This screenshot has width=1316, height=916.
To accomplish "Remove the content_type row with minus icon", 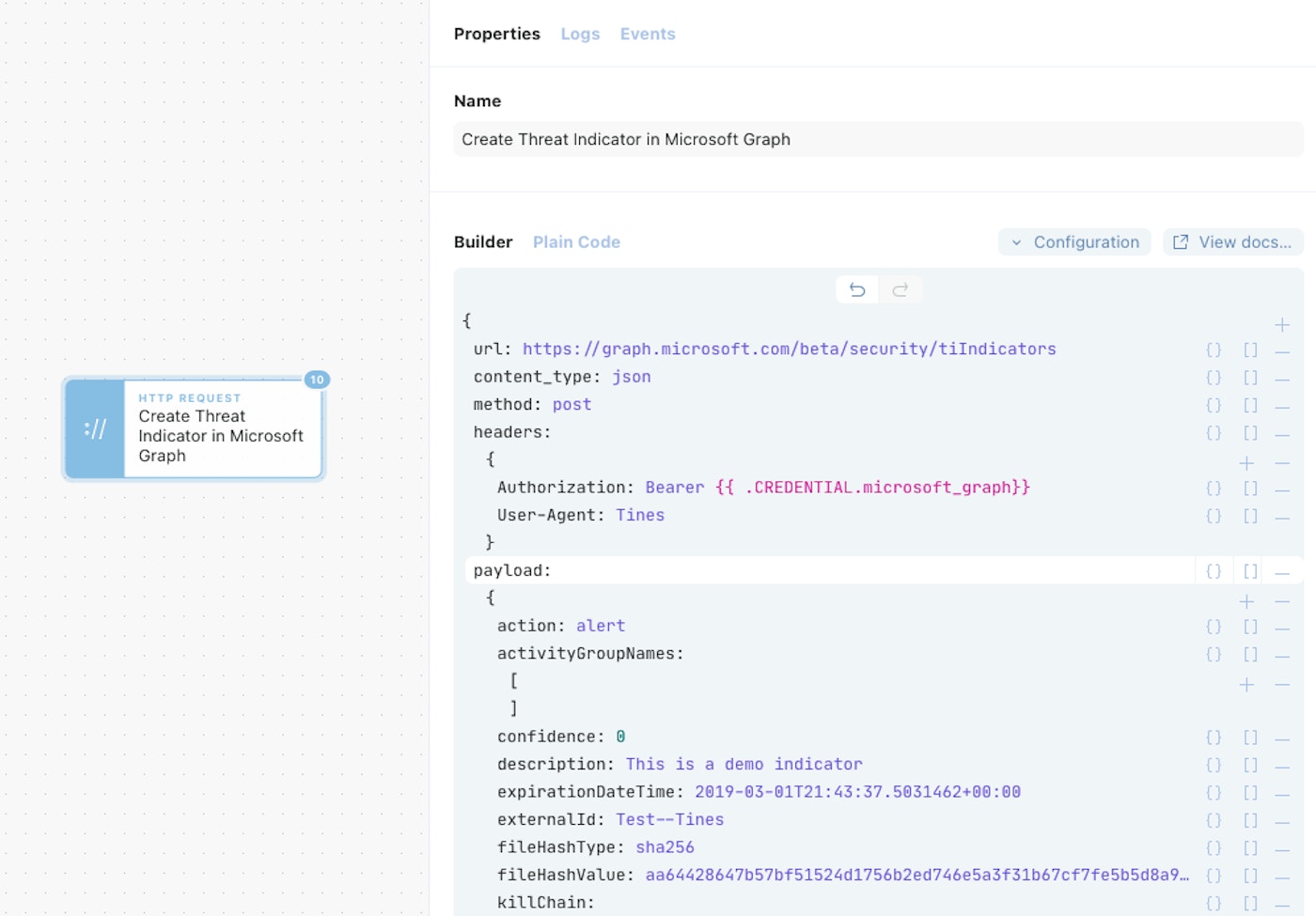I will (x=1282, y=378).
